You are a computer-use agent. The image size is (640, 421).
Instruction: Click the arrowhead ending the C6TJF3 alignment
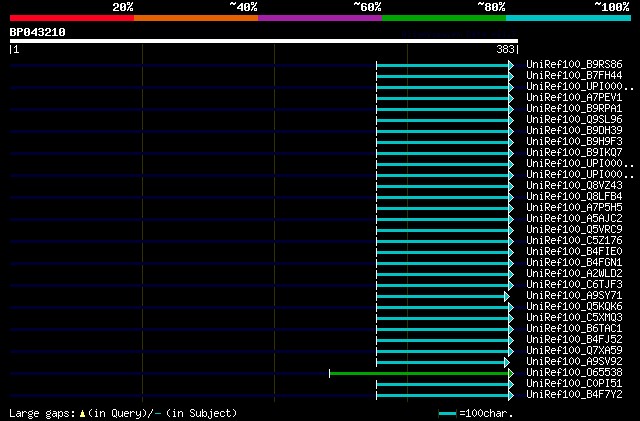pos(511,286)
